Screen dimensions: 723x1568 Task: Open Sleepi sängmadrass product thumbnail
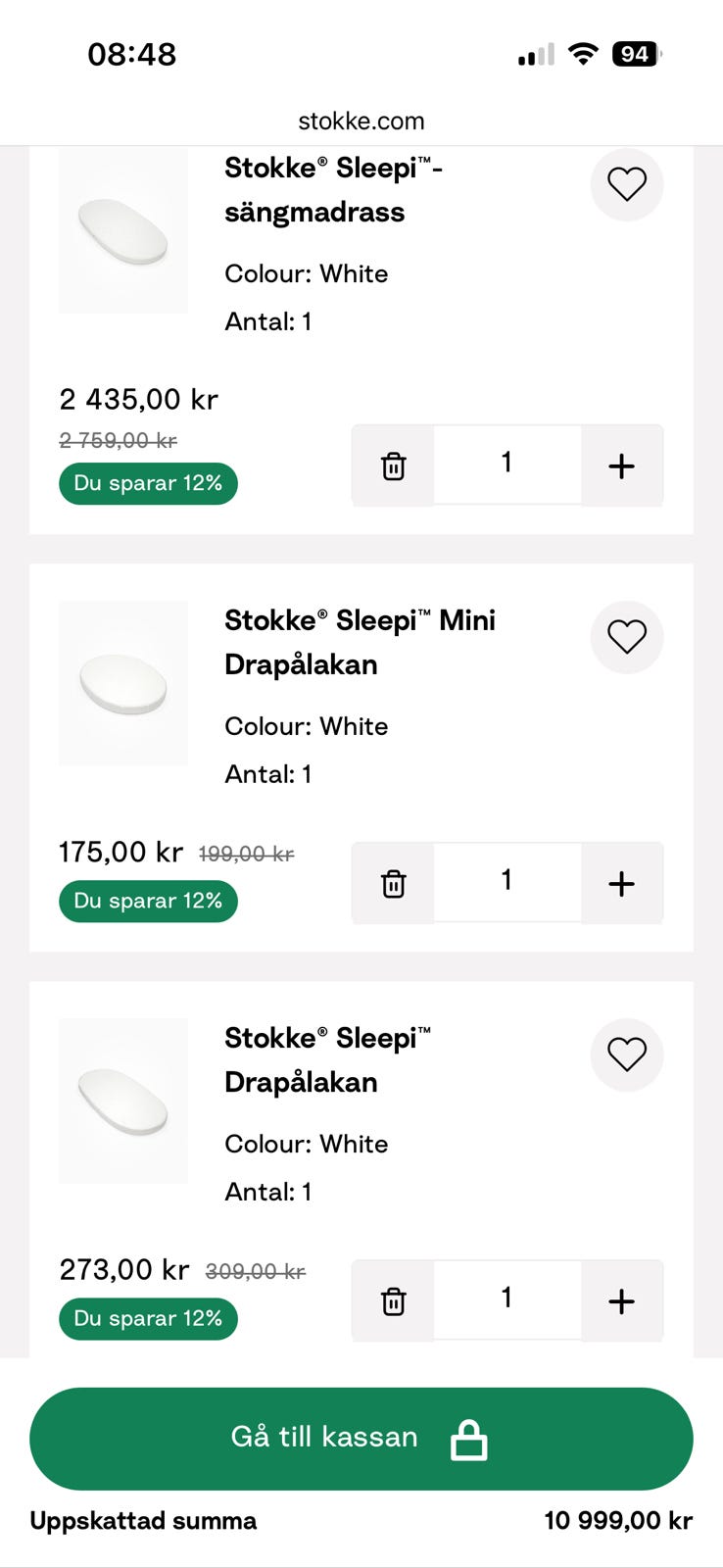[123, 232]
